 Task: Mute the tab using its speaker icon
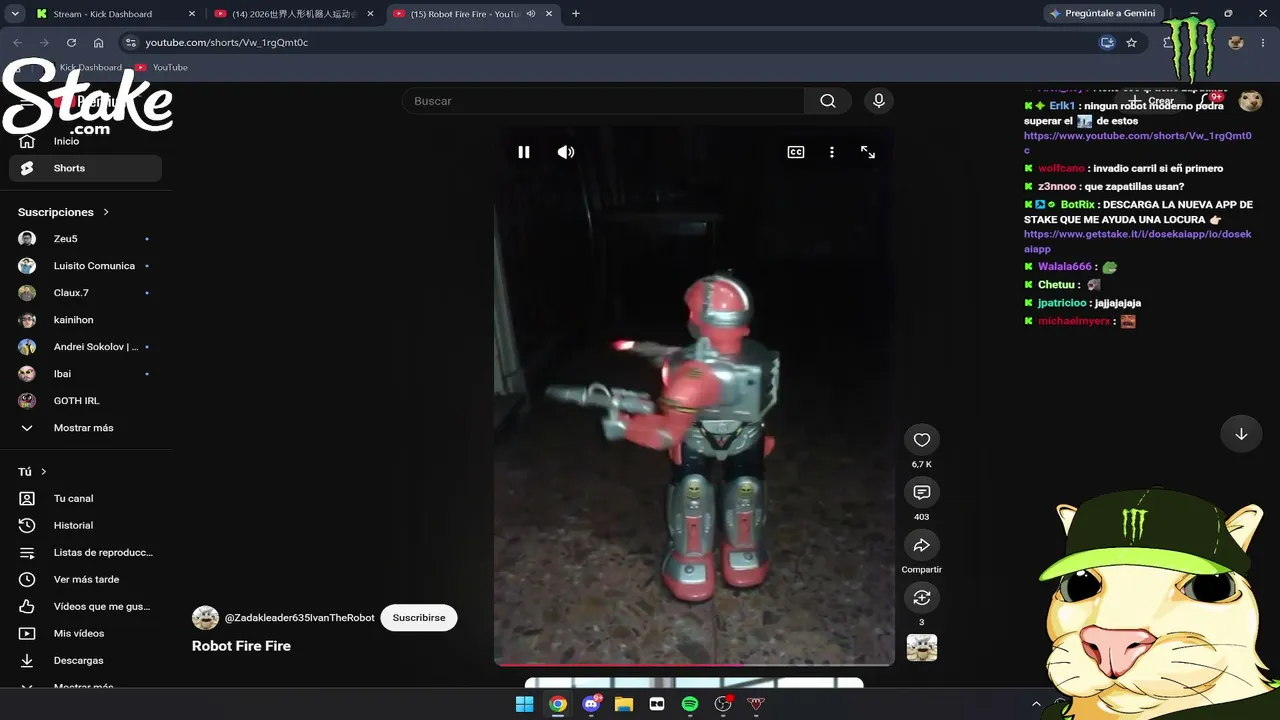click(530, 14)
